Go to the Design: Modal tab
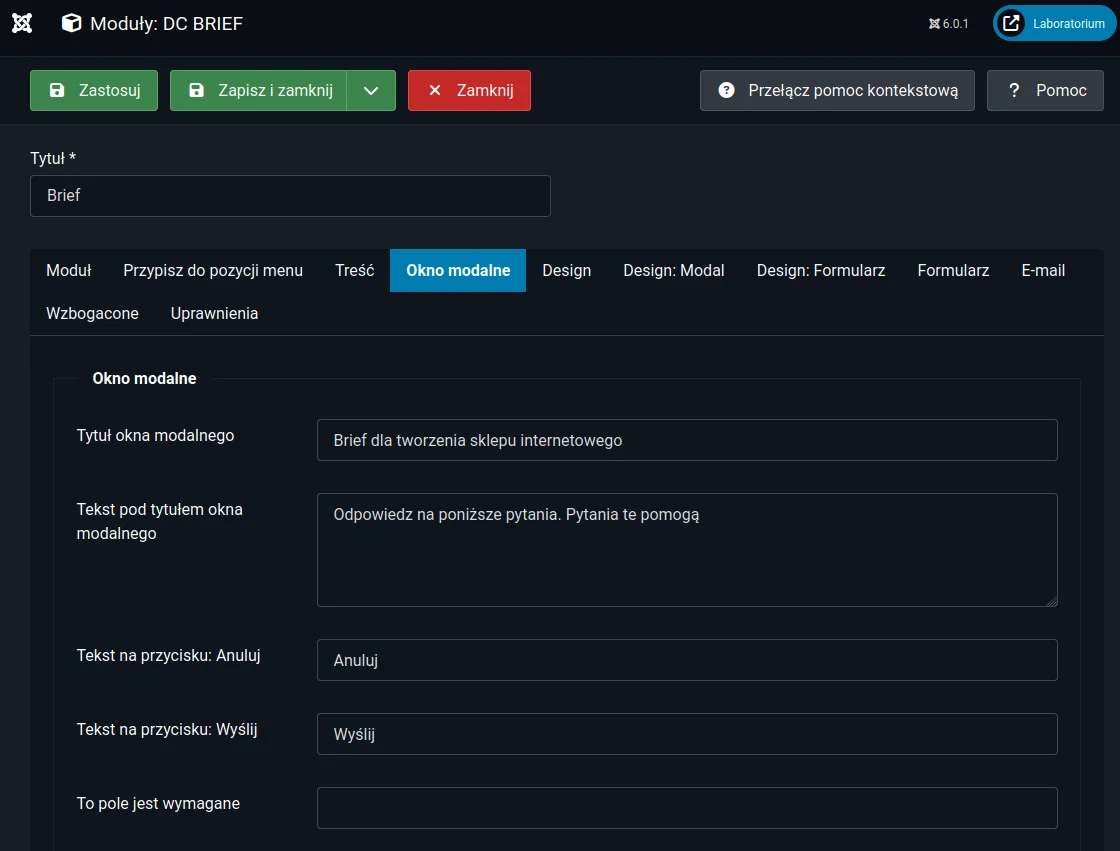 [x=673, y=270]
